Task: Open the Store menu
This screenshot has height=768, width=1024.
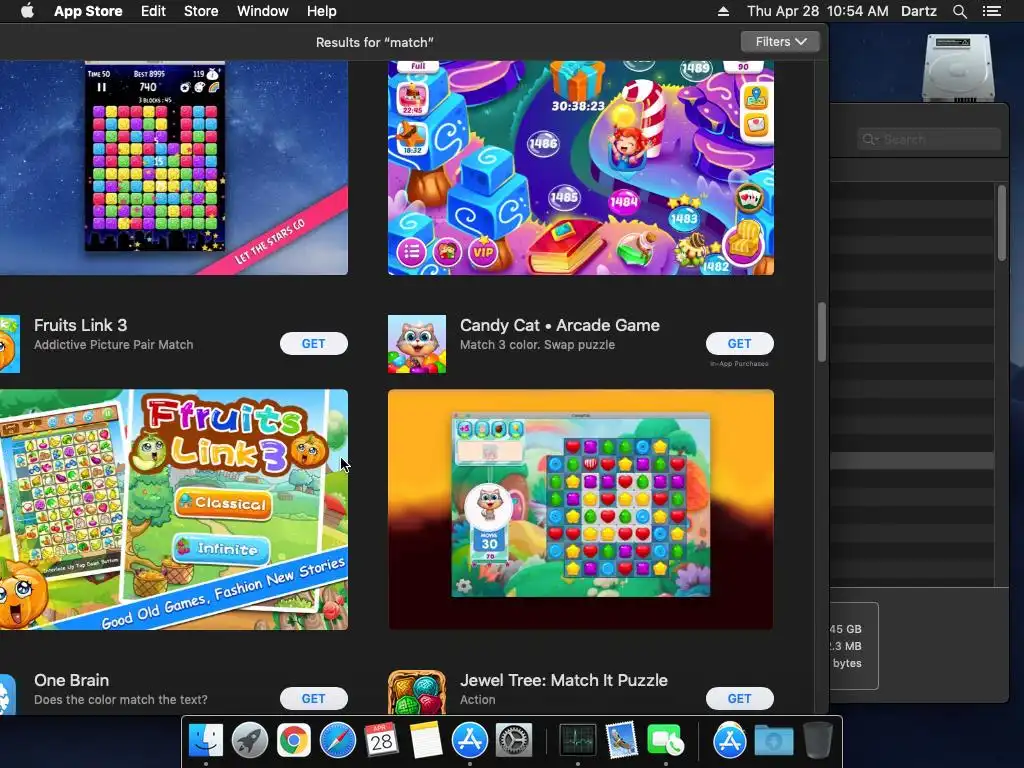Action: point(201,11)
